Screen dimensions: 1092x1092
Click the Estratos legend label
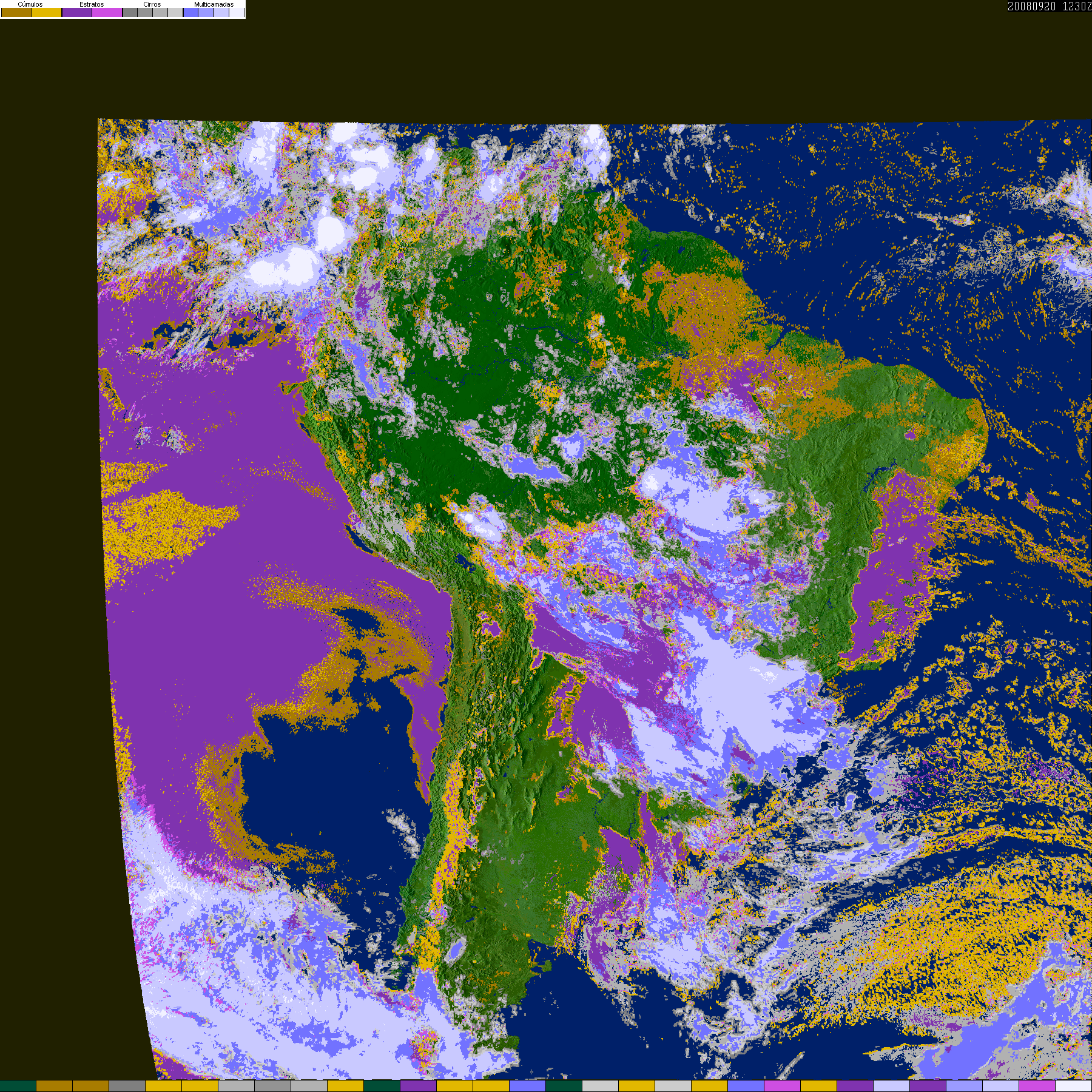(x=92, y=4)
